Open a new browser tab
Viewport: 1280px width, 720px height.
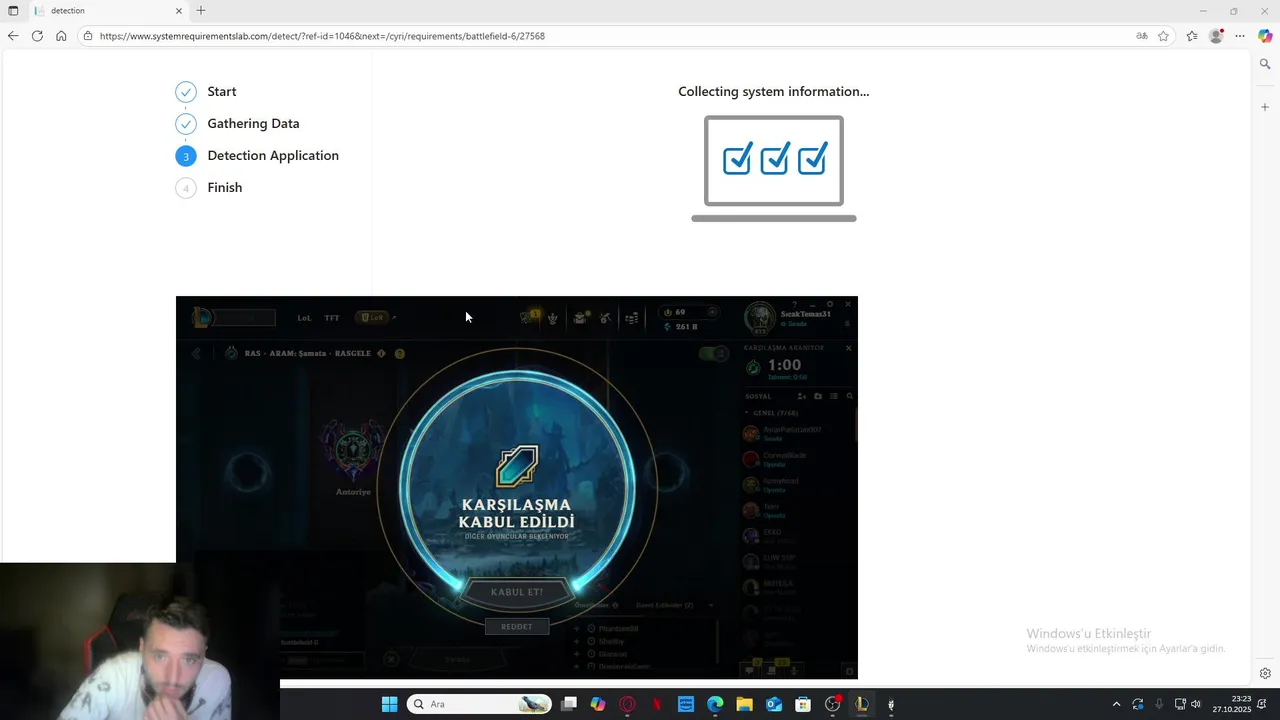click(201, 10)
